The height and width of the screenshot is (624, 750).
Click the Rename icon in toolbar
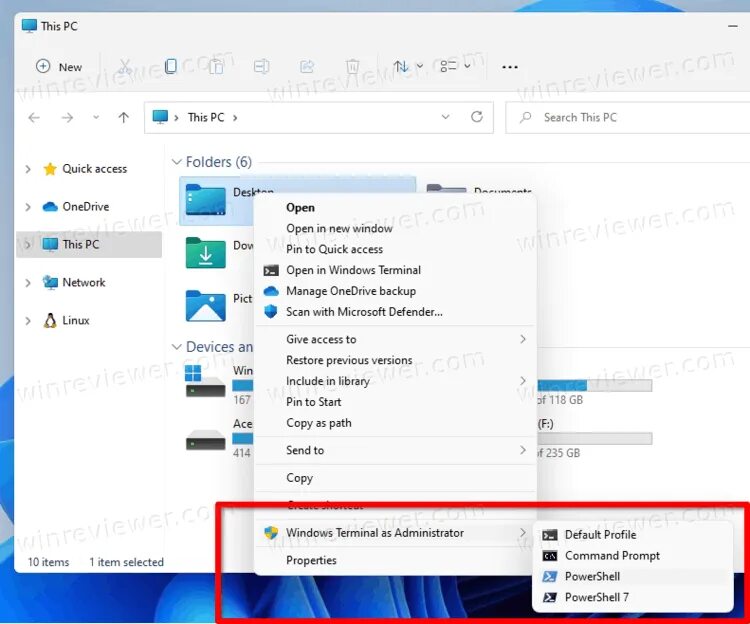[x=261, y=66]
